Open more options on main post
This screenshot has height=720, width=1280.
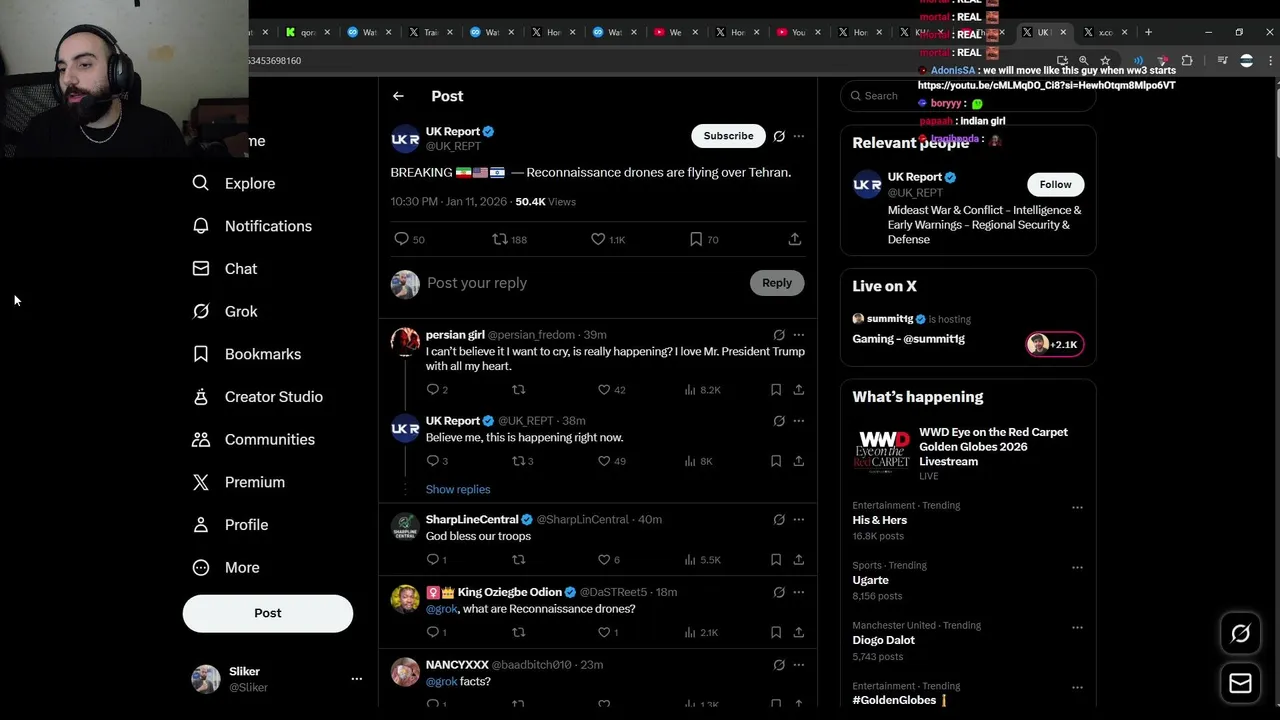(x=798, y=136)
